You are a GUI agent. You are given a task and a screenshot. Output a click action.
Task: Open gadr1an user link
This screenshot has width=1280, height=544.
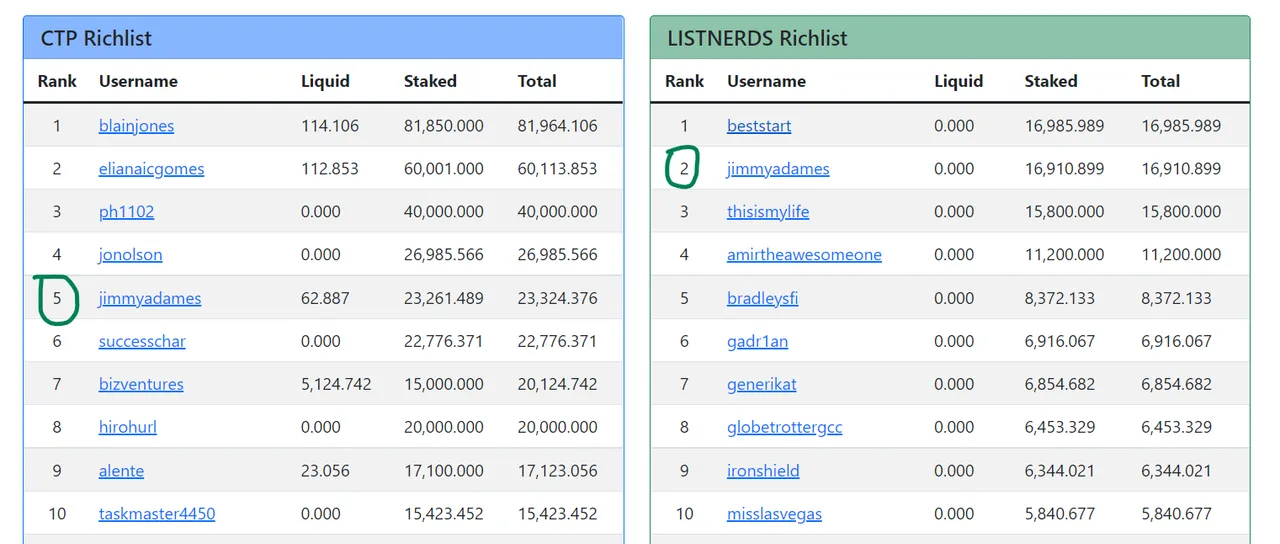coord(757,341)
